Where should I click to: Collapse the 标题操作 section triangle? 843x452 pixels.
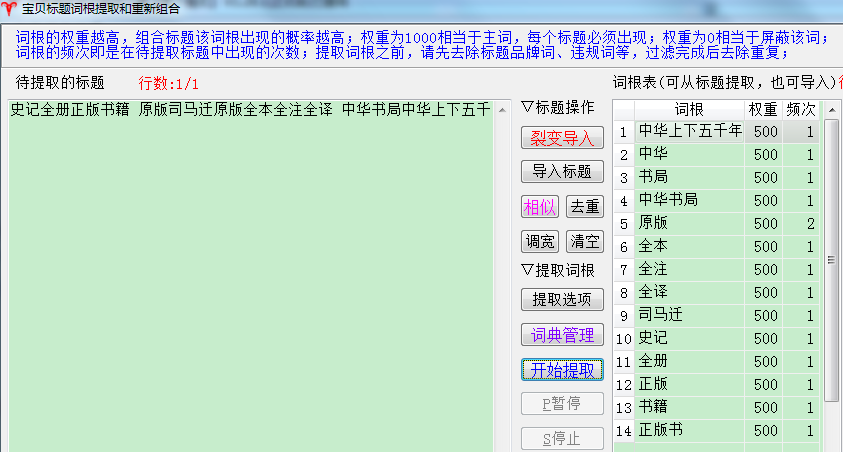(x=528, y=108)
